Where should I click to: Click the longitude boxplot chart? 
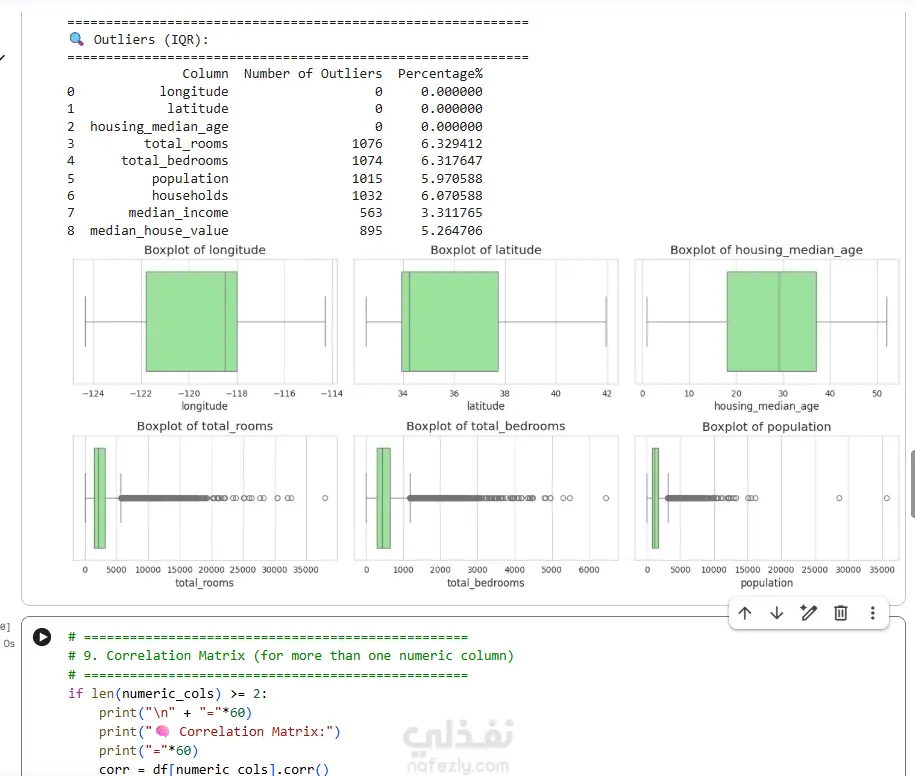(205, 322)
